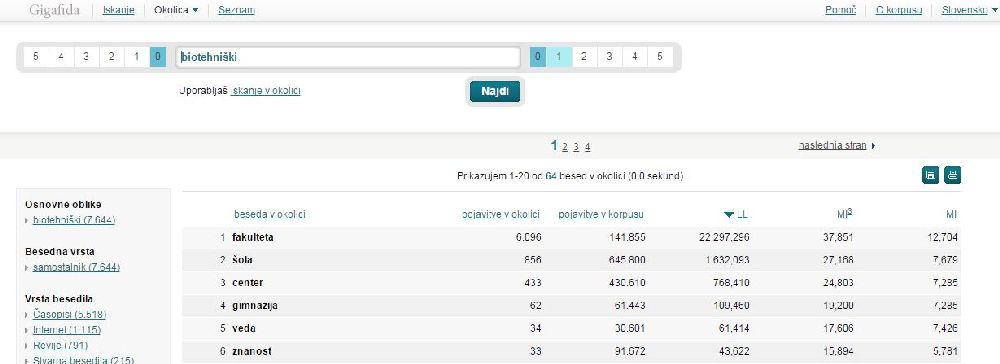This screenshot has width=1000, height=364.
Task: Sort by the MI column header
Action: pyautogui.click(x=951, y=215)
